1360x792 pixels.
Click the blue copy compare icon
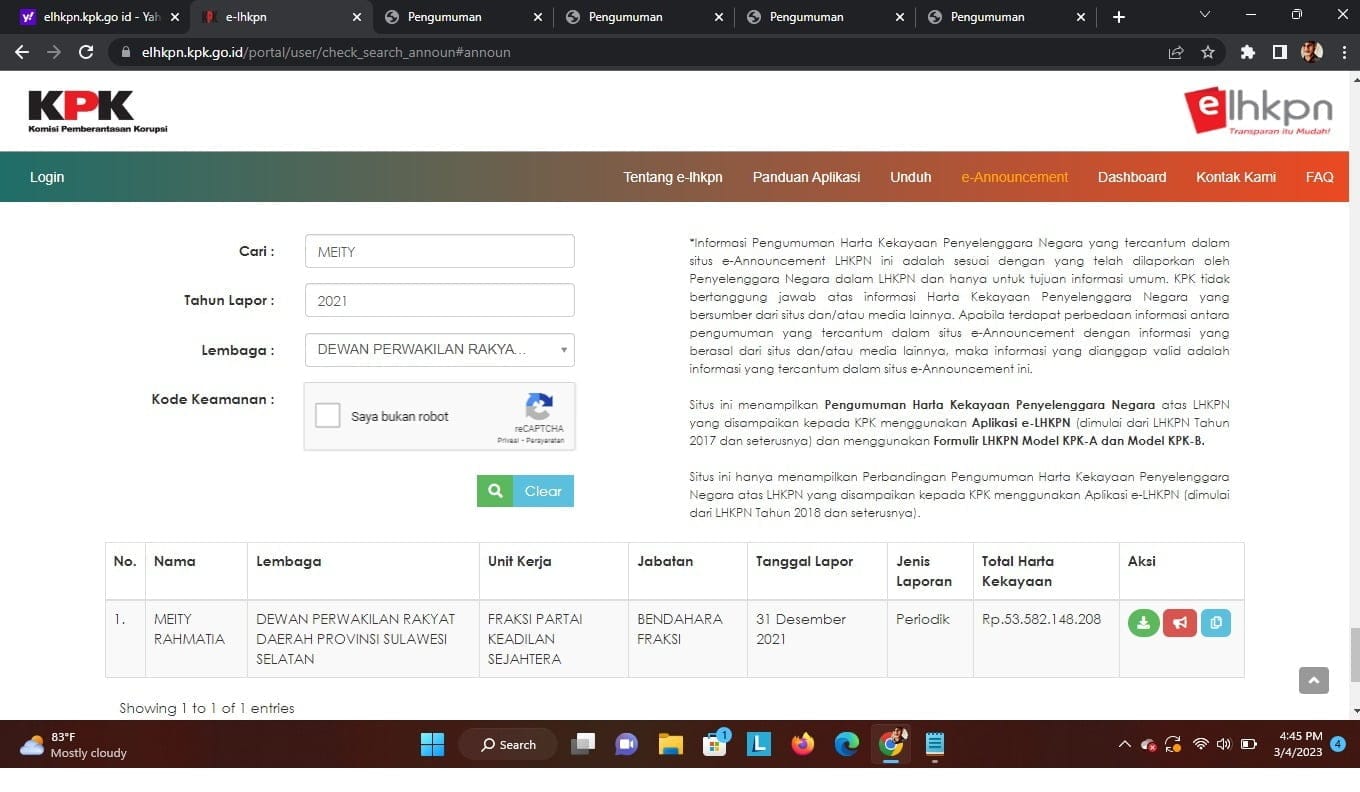pyautogui.click(x=1216, y=623)
